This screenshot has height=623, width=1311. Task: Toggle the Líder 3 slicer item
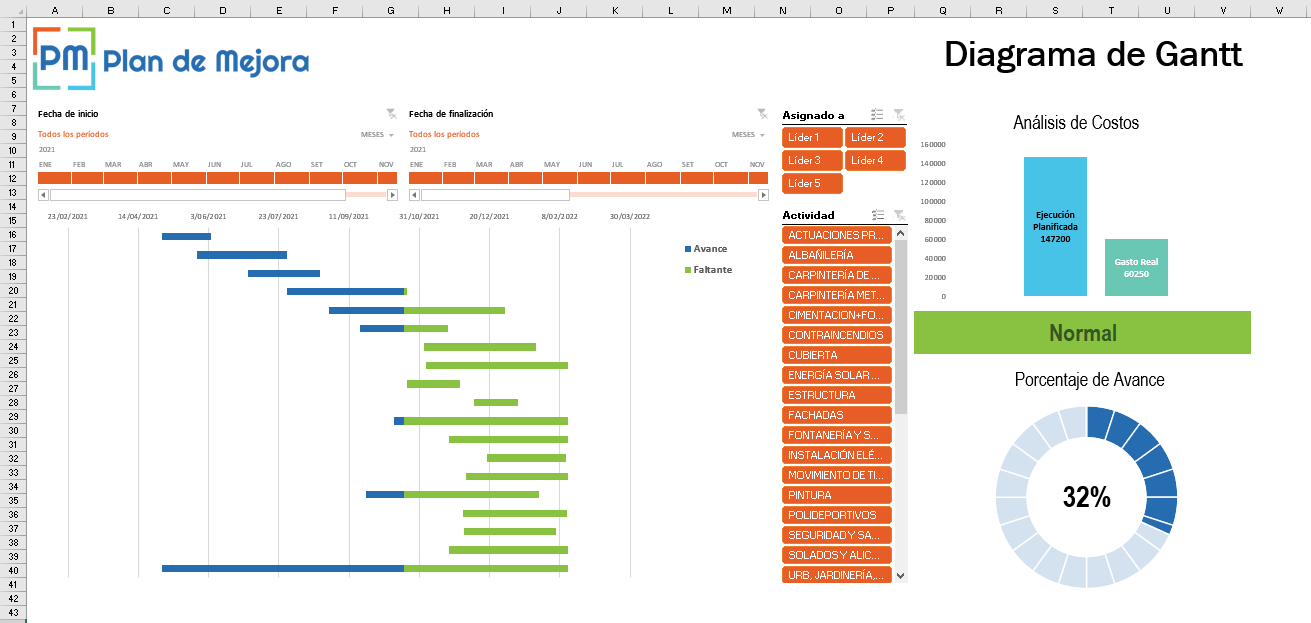(x=812, y=160)
